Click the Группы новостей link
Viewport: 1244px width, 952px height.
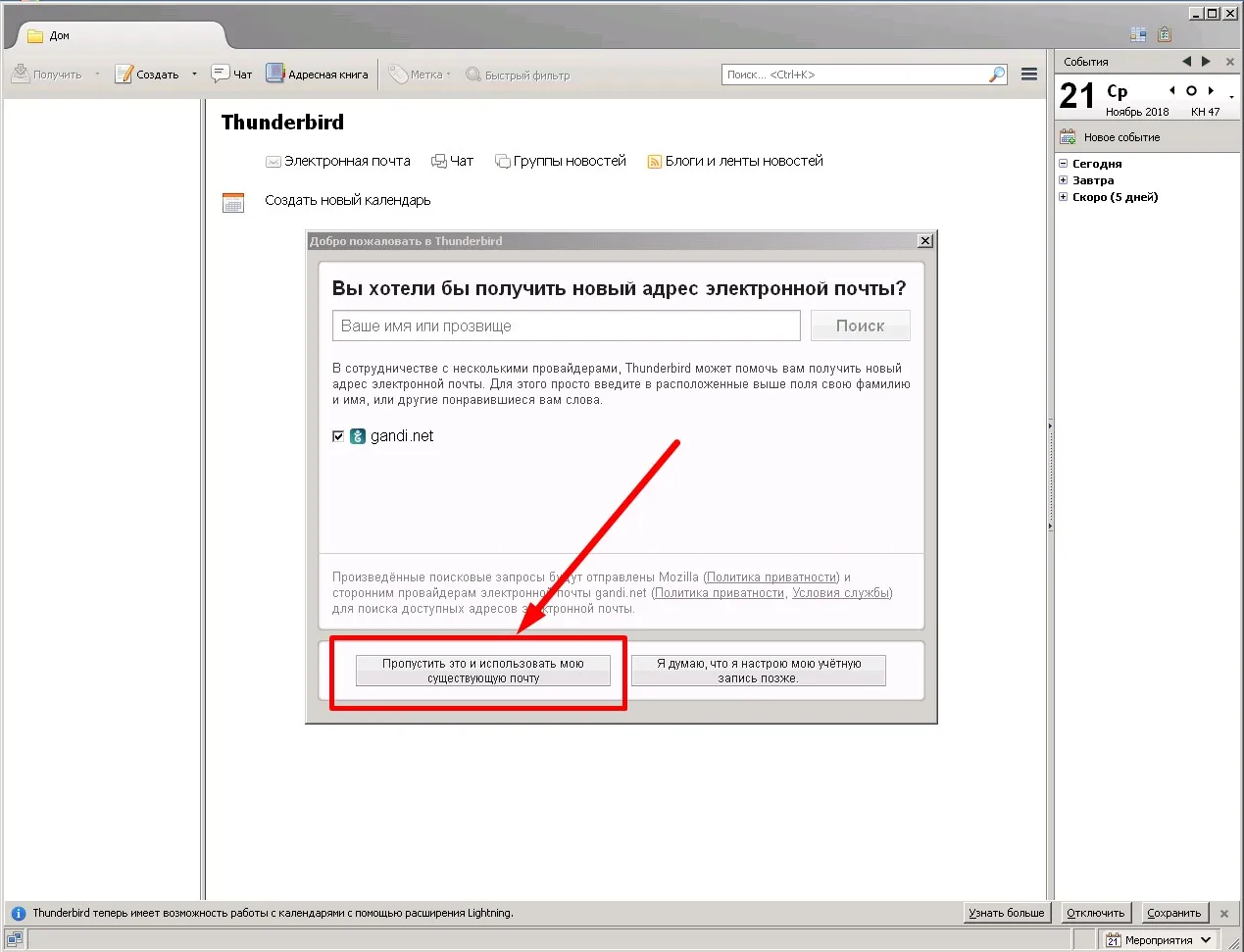(561, 161)
